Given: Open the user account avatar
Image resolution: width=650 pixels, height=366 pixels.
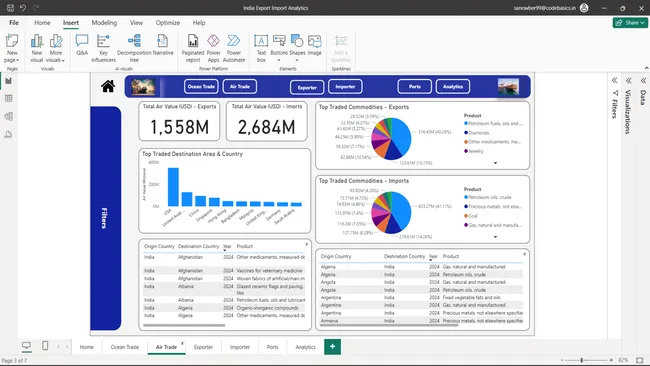Looking at the screenshot, I should pyautogui.click(x=584, y=7).
